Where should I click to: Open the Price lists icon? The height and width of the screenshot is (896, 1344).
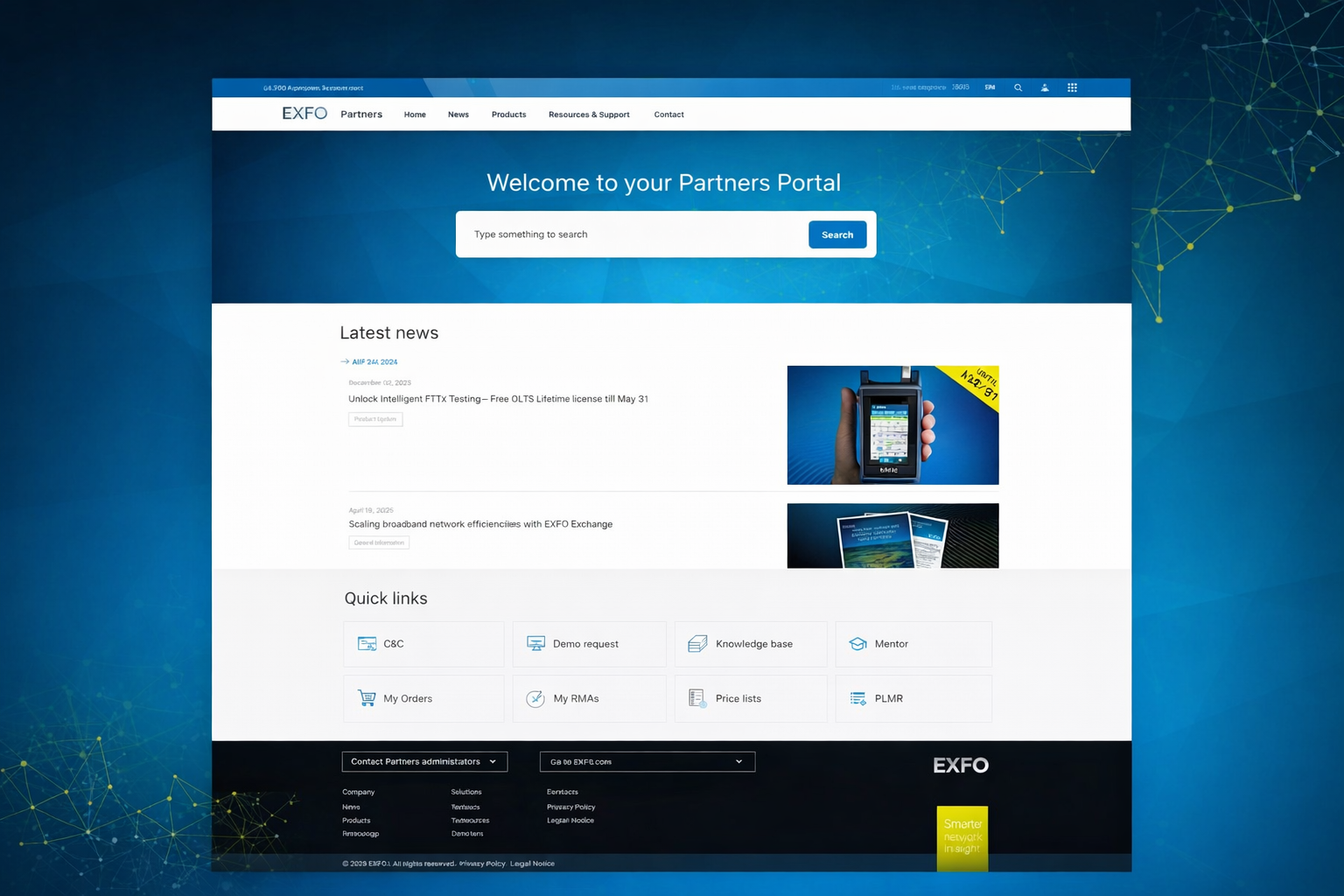tap(697, 698)
